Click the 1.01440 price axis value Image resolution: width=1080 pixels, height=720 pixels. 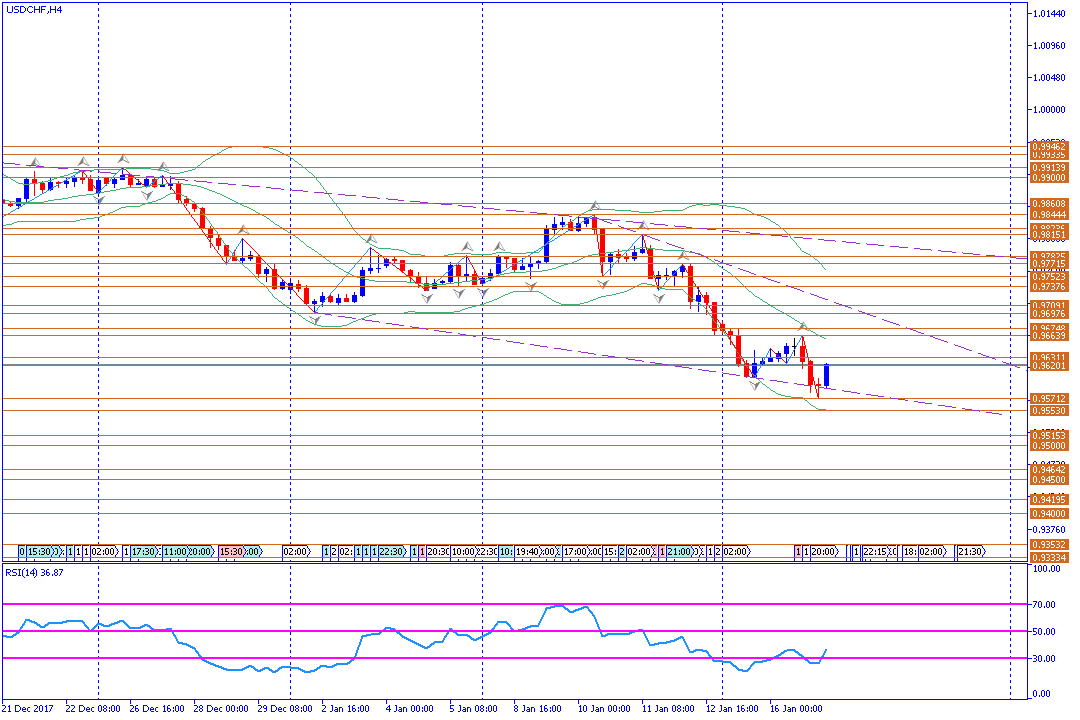point(1049,14)
